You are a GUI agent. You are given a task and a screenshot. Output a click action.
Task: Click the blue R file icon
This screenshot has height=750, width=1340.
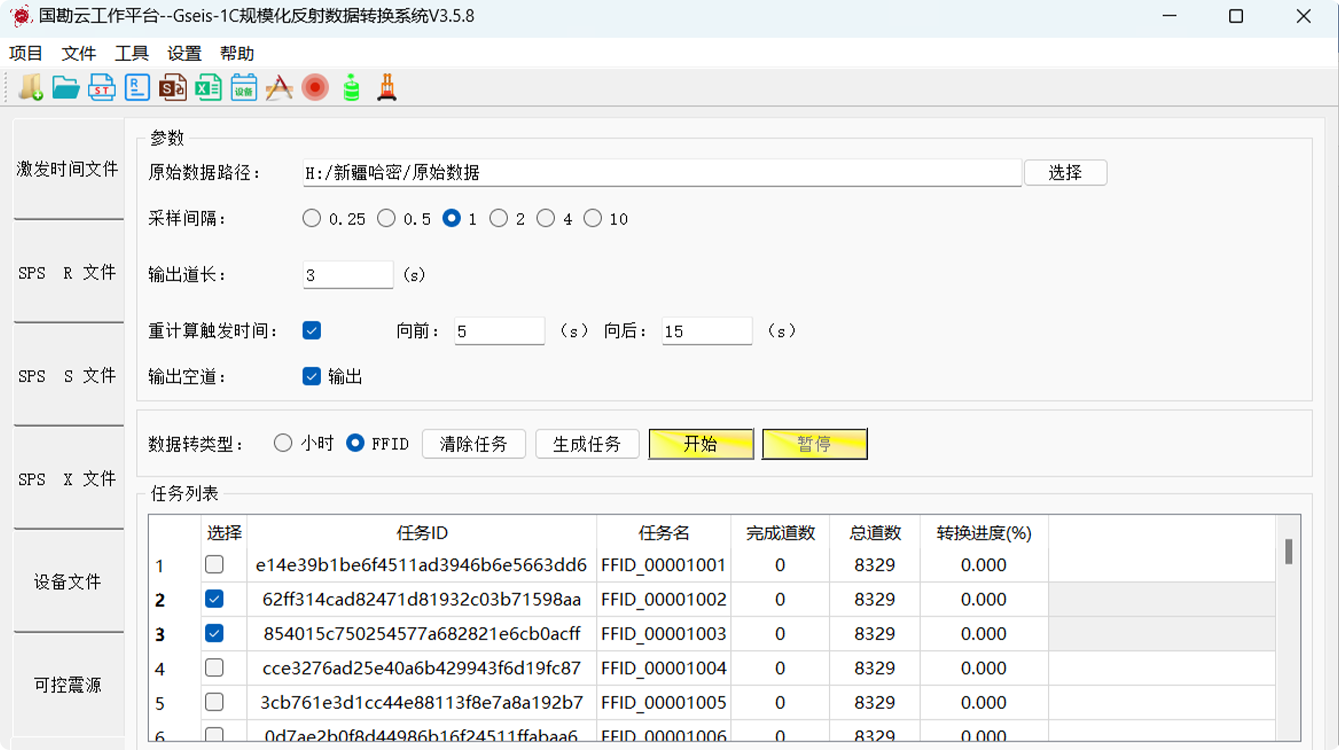click(x=137, y=88)
